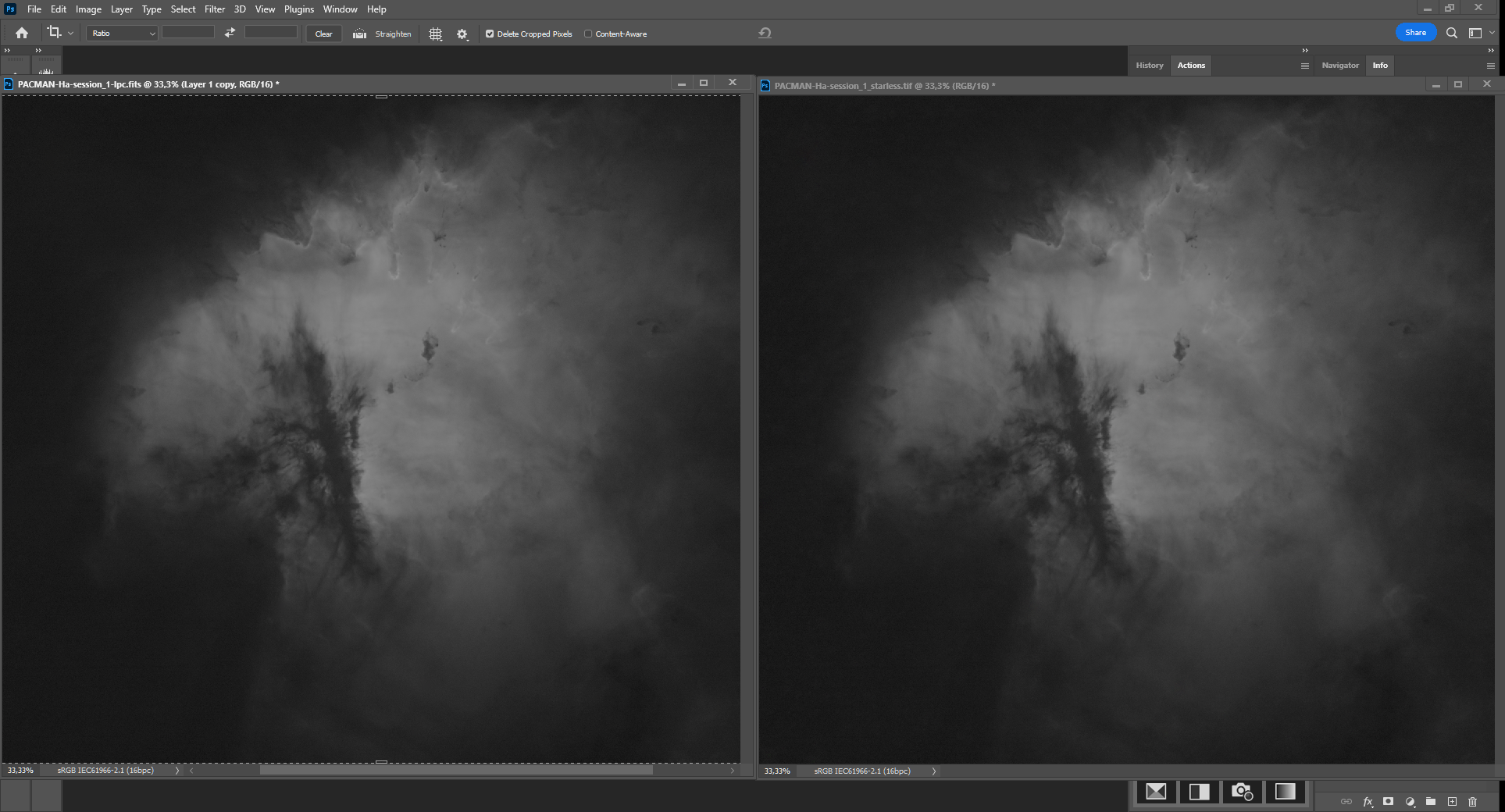The width and height of the screenshot is (1505, 812).
Task: Click the crop height input field
Action: 271,32
